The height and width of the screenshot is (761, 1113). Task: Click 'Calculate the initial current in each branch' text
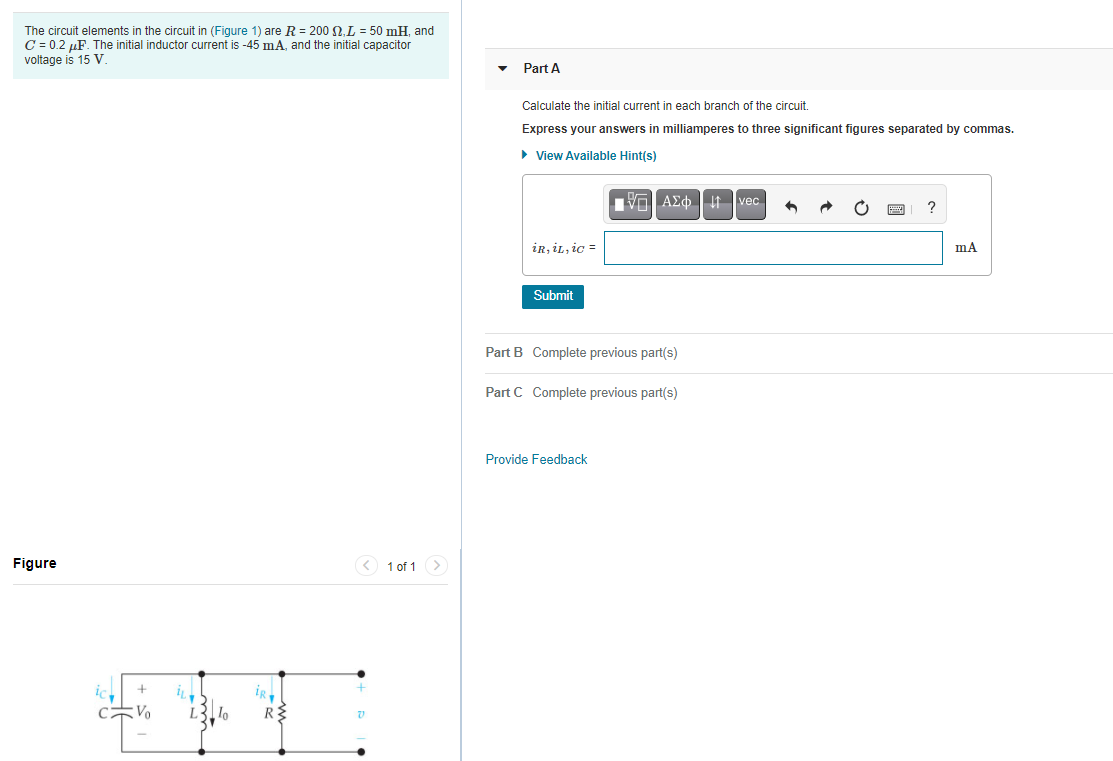pyautogui.click(x=665, y=106)
